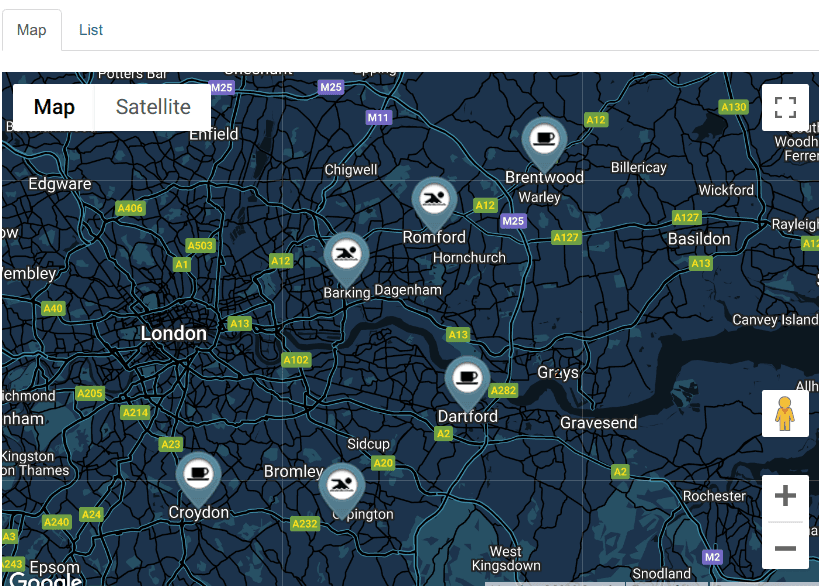Click the Warley label
The height and width of the screenshot is (586, 819).
click(x=539, y=197)
